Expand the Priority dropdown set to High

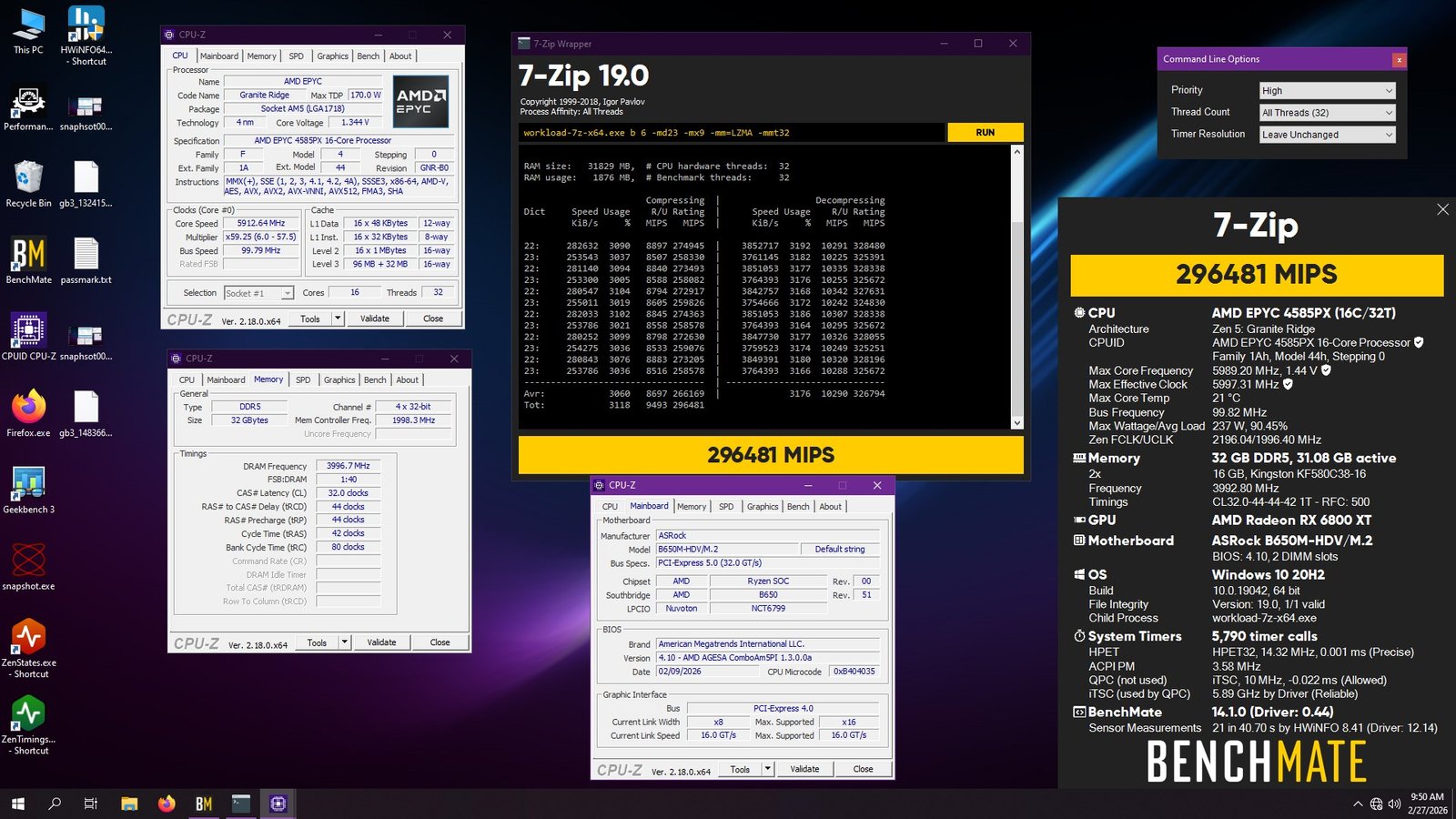[1327, 91]
